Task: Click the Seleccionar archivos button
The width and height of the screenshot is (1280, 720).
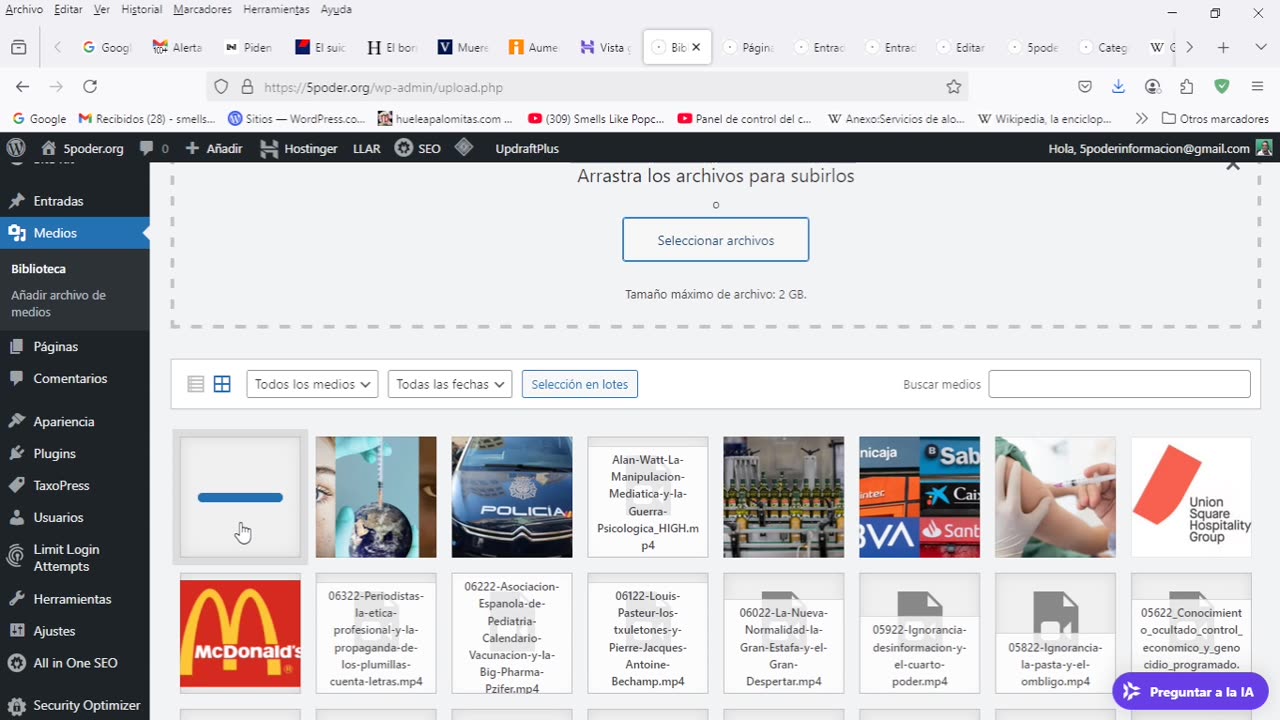Action: pos(716,240)
